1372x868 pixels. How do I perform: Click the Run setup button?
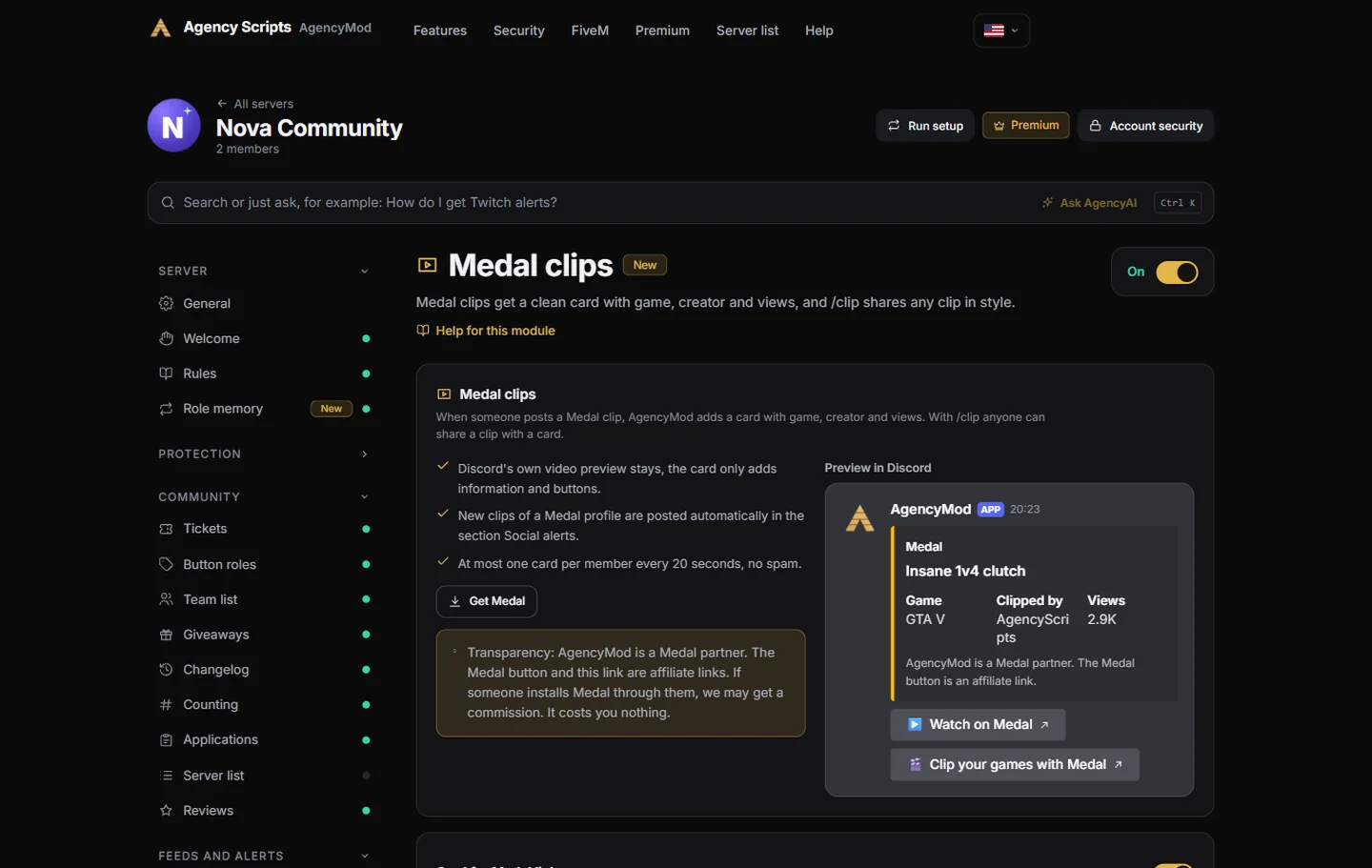[x=925, y=126]
